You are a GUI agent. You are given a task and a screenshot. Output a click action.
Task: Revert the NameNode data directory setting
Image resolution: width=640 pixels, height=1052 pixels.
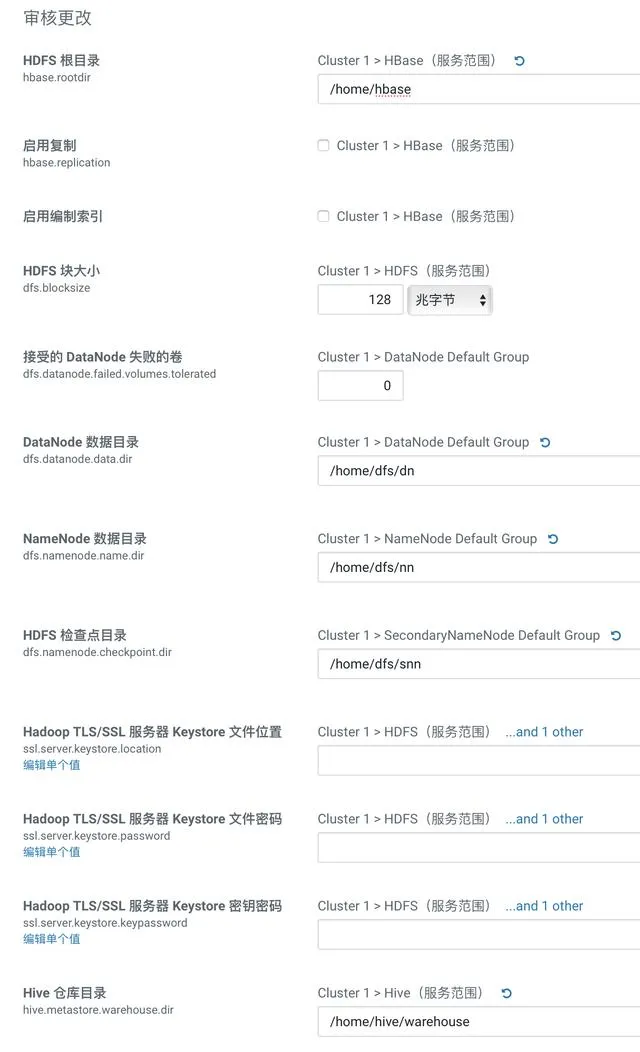tap(553, 539)
